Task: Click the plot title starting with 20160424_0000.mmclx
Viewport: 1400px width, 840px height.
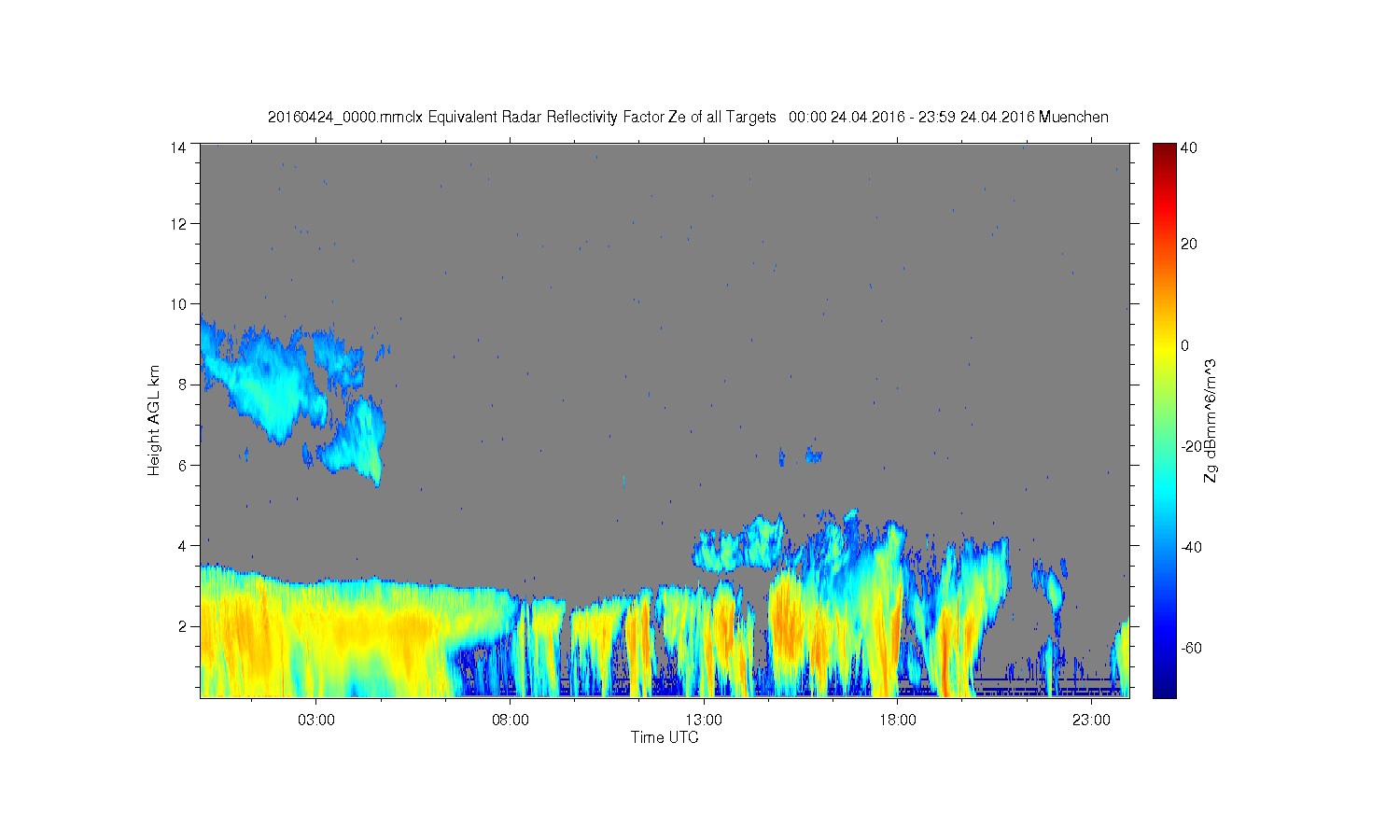Action: (x=688, y=118)
